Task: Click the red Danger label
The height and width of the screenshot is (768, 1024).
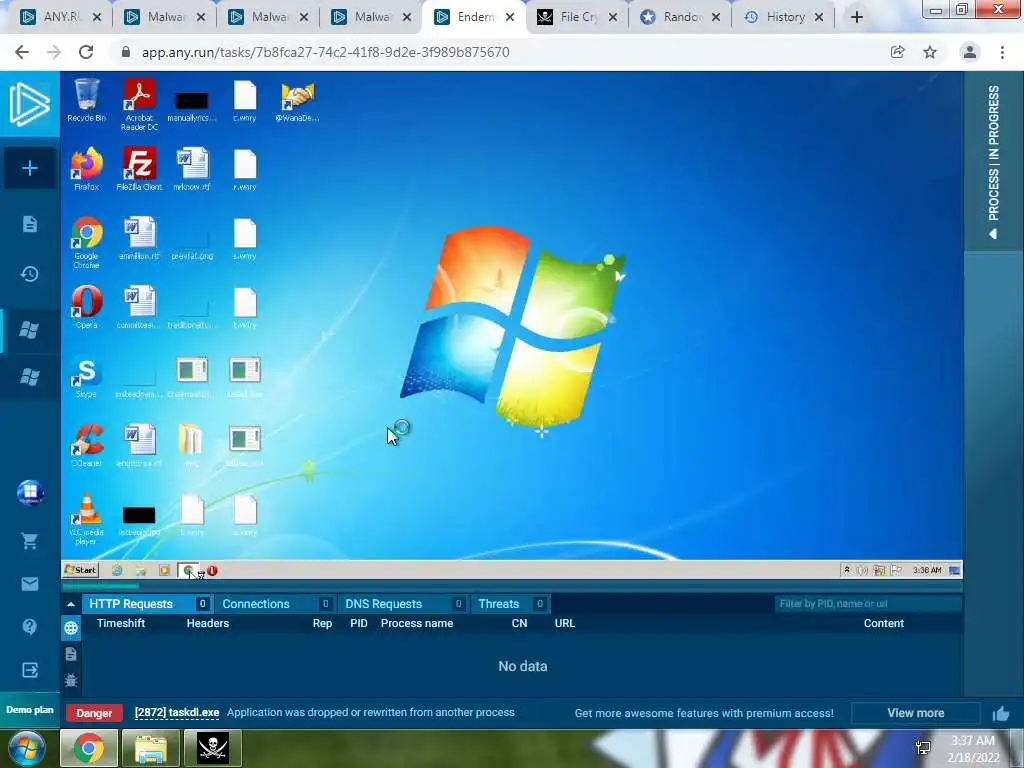Action: click(x=94, y=713)
